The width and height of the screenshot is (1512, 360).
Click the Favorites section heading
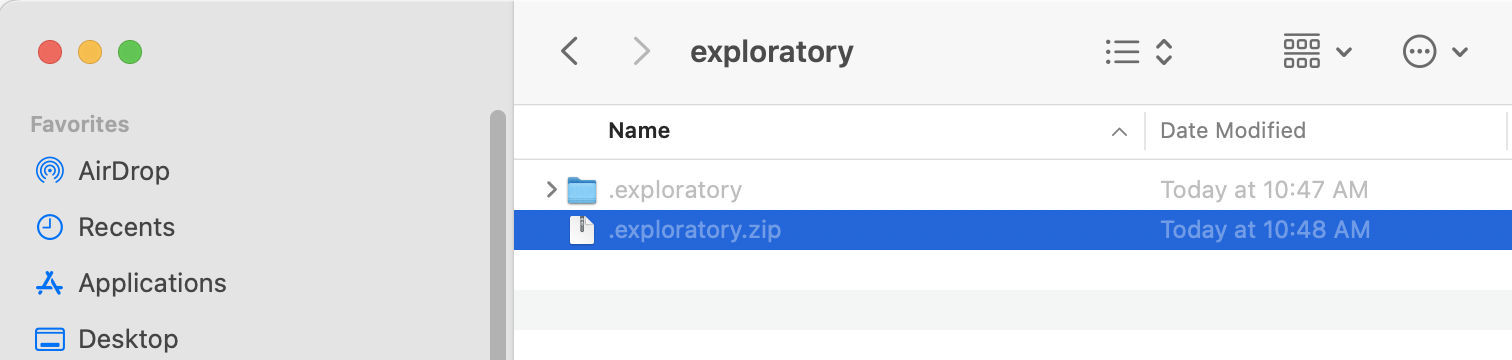pyautogui.click(x=80, y=124)
